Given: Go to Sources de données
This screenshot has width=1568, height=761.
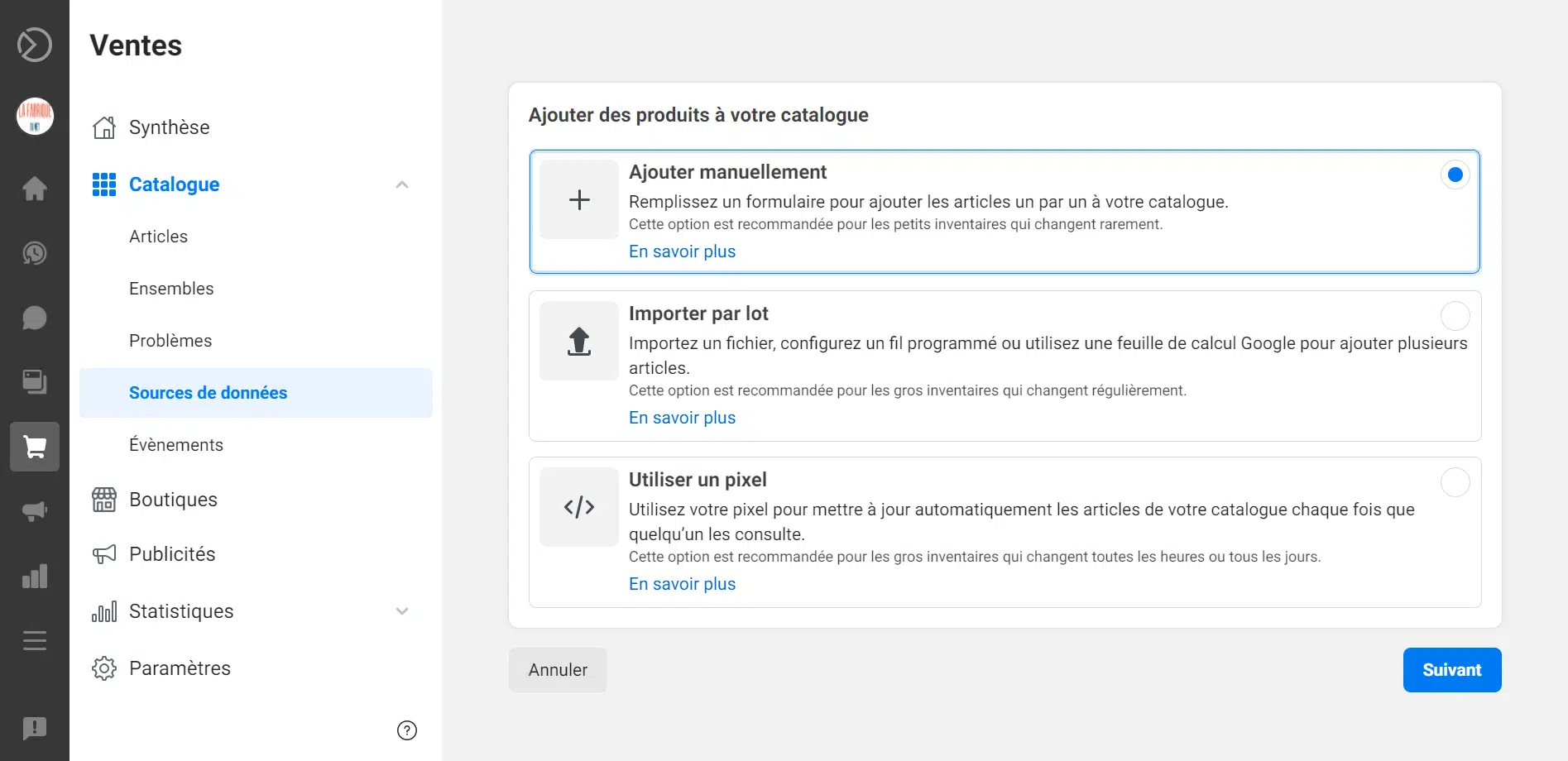Looking at the screenshot, I should 208,392.
